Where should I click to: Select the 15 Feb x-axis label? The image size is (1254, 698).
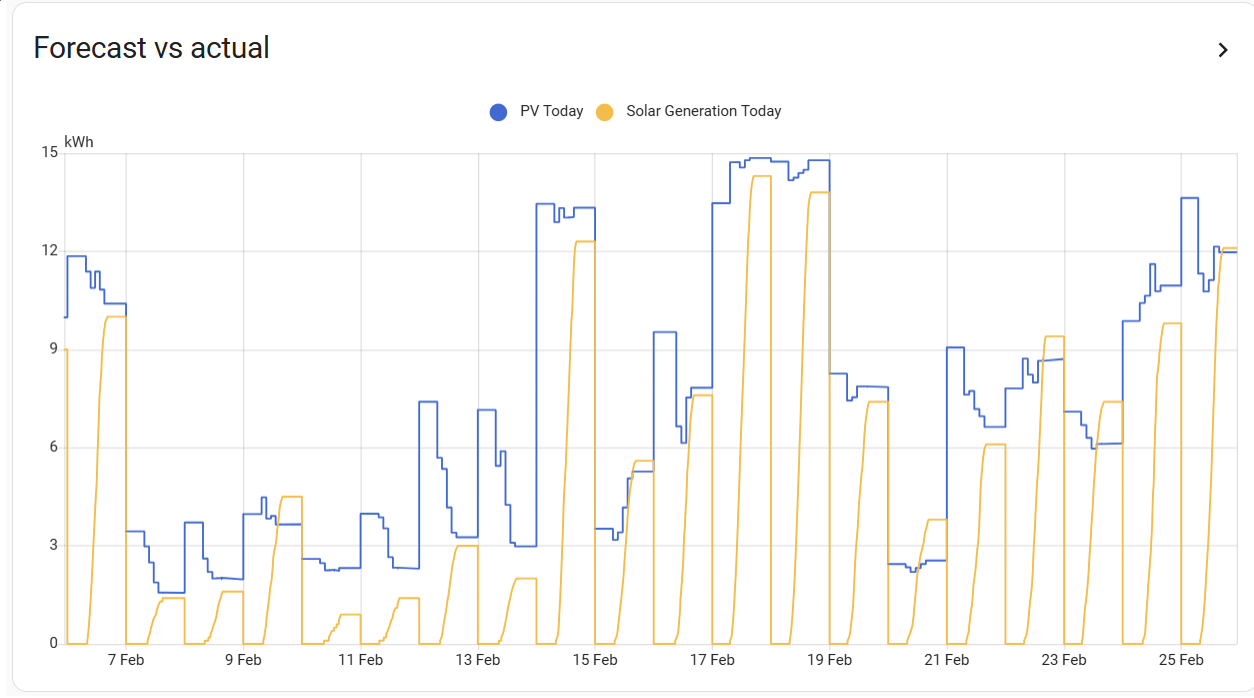point(595,660)
